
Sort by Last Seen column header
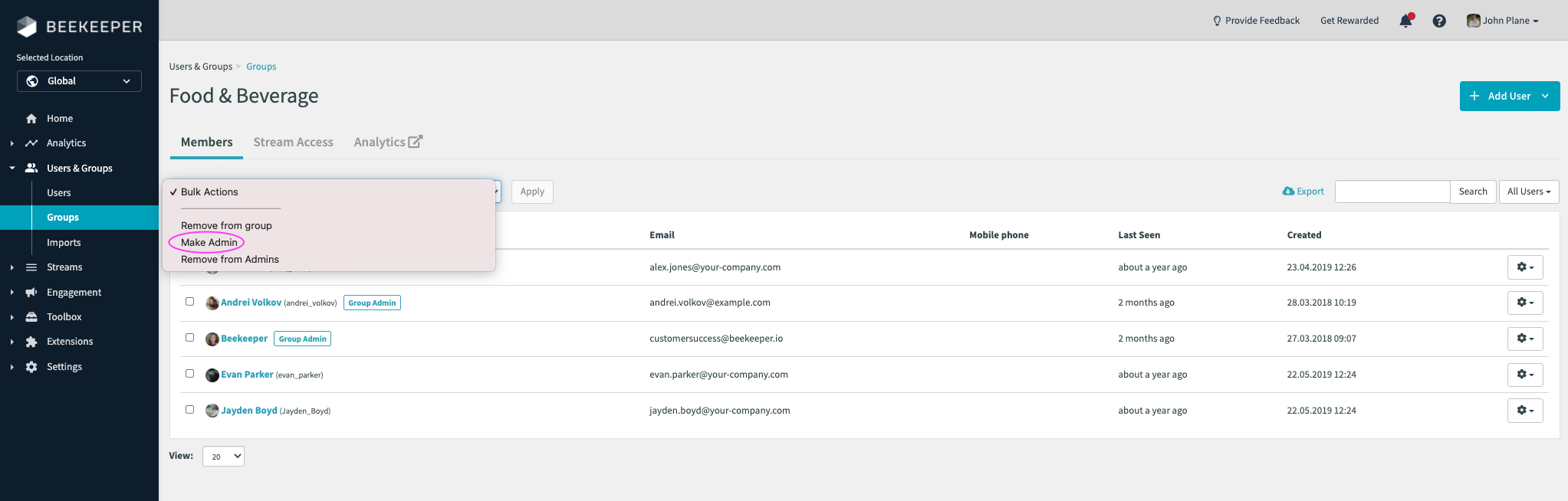1139,235
